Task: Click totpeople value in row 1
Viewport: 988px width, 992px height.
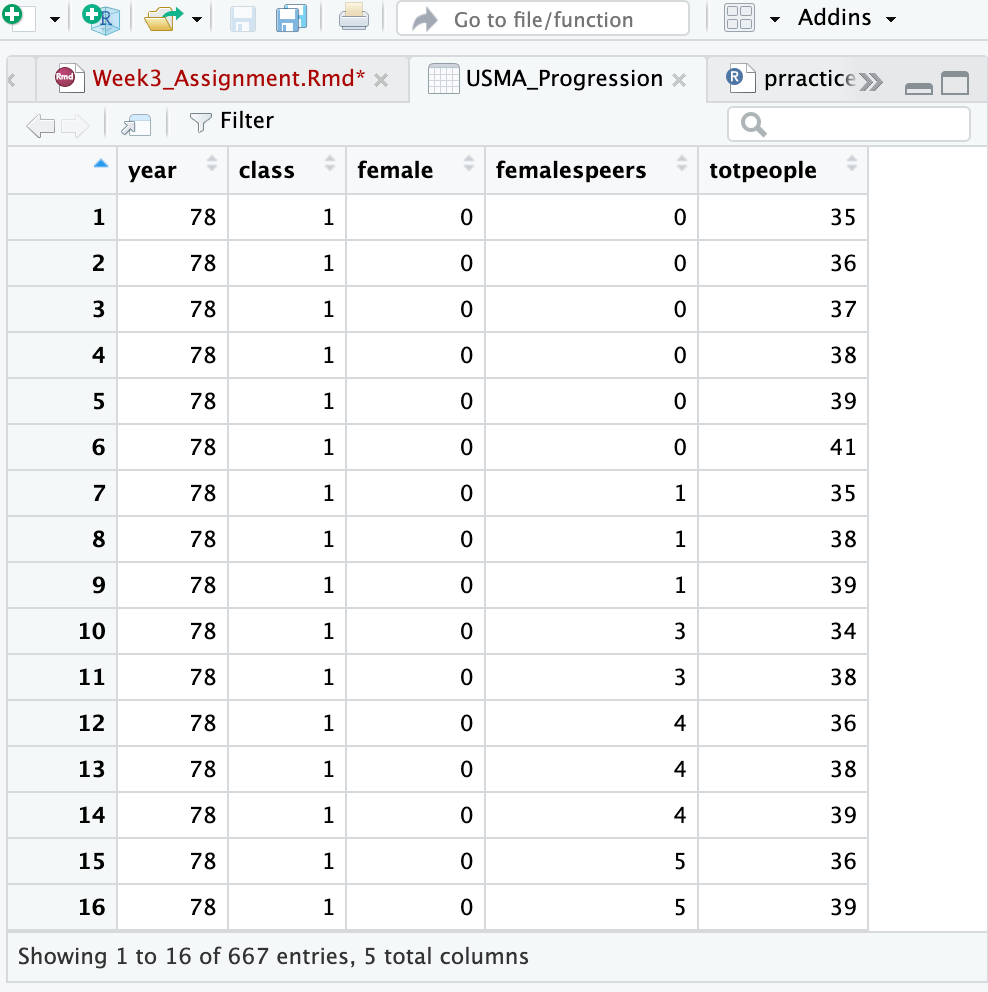Action: pyautogui.click(x=843, y=217)
